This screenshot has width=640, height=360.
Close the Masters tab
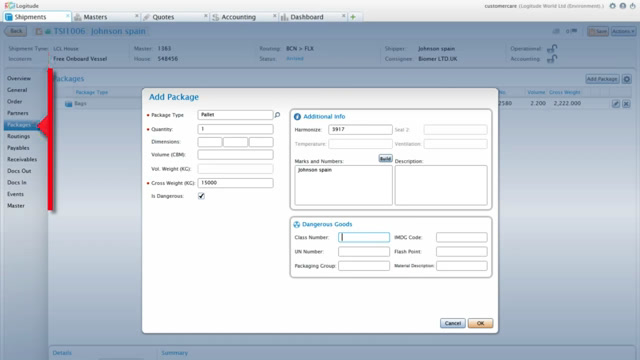coord(137,16)
